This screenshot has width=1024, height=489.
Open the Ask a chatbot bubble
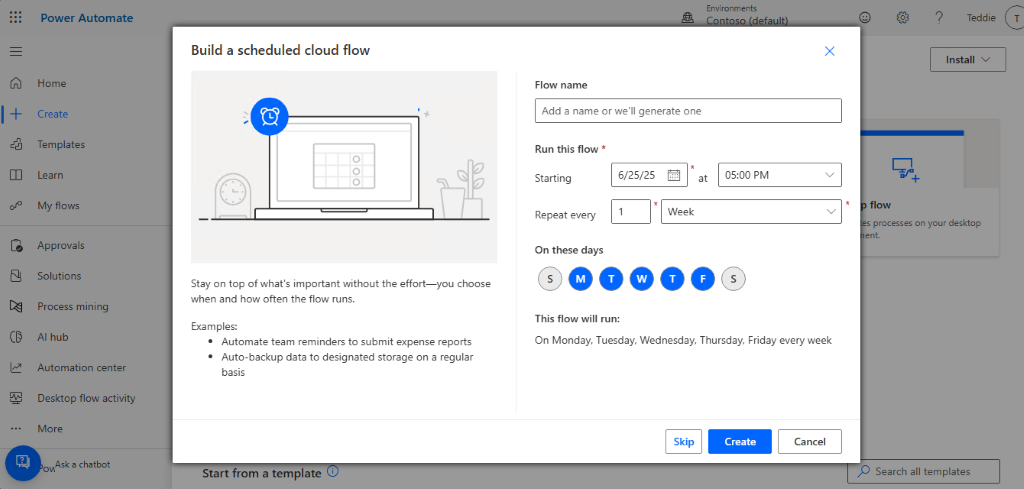[x=23, y=464]
